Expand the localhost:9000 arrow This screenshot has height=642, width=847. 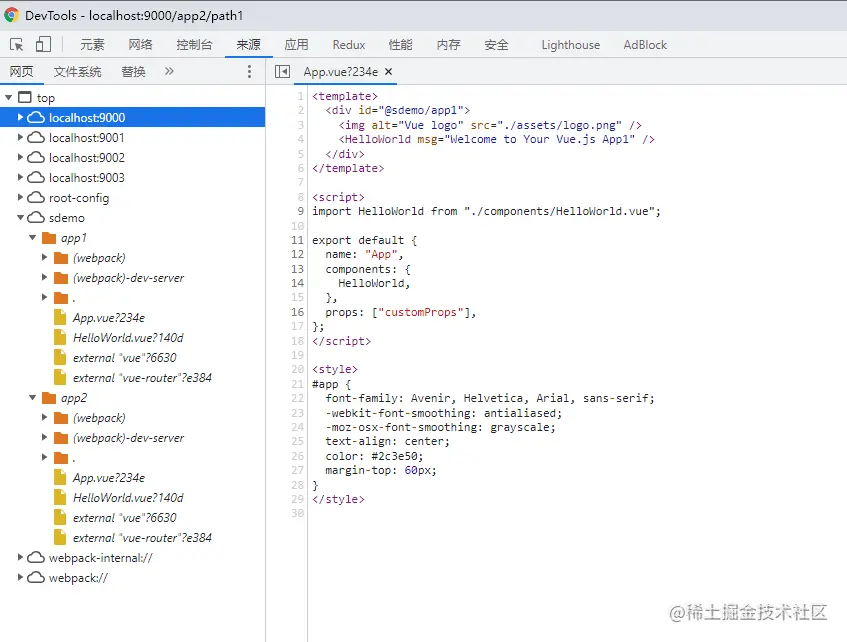click(20, 117)
